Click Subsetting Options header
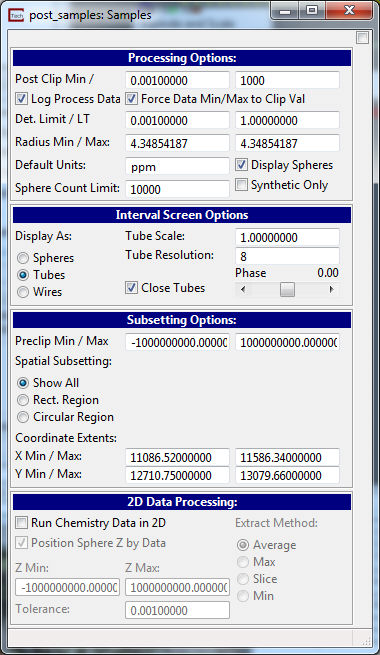Screen dimensions: 380x655 coord(182,320)
